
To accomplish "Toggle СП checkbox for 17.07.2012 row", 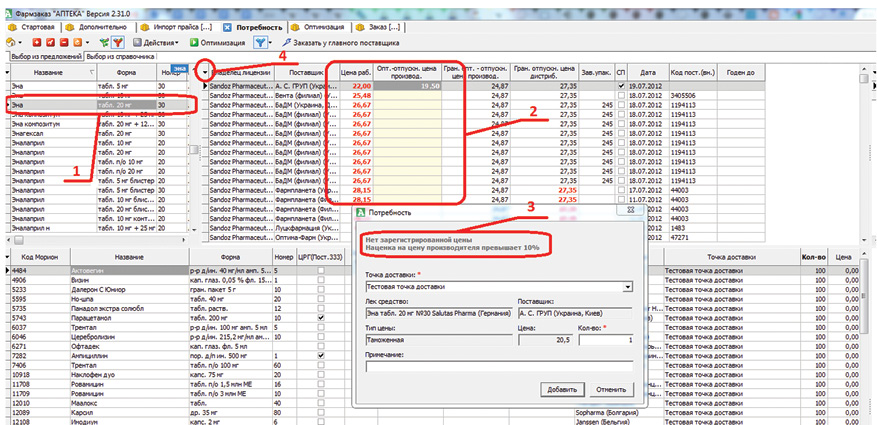I will (x=621, y=191).
